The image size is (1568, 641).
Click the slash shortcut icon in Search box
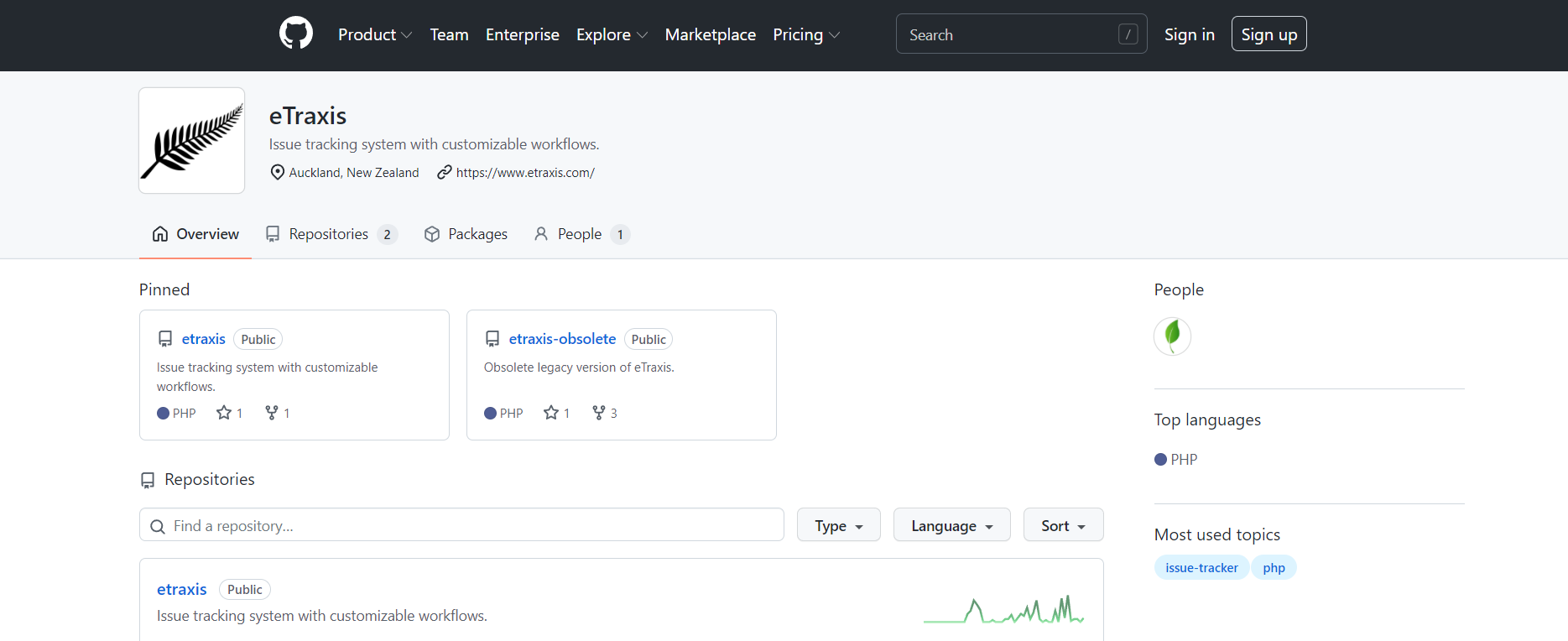click(x=1128, y=34)
